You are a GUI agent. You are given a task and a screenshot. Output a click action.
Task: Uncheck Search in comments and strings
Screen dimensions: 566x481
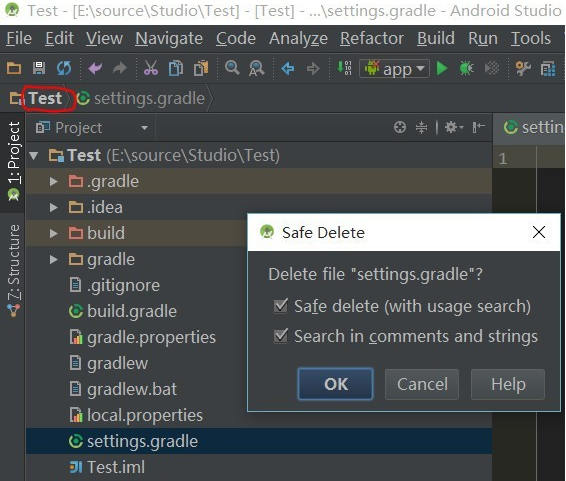point(280,336)
